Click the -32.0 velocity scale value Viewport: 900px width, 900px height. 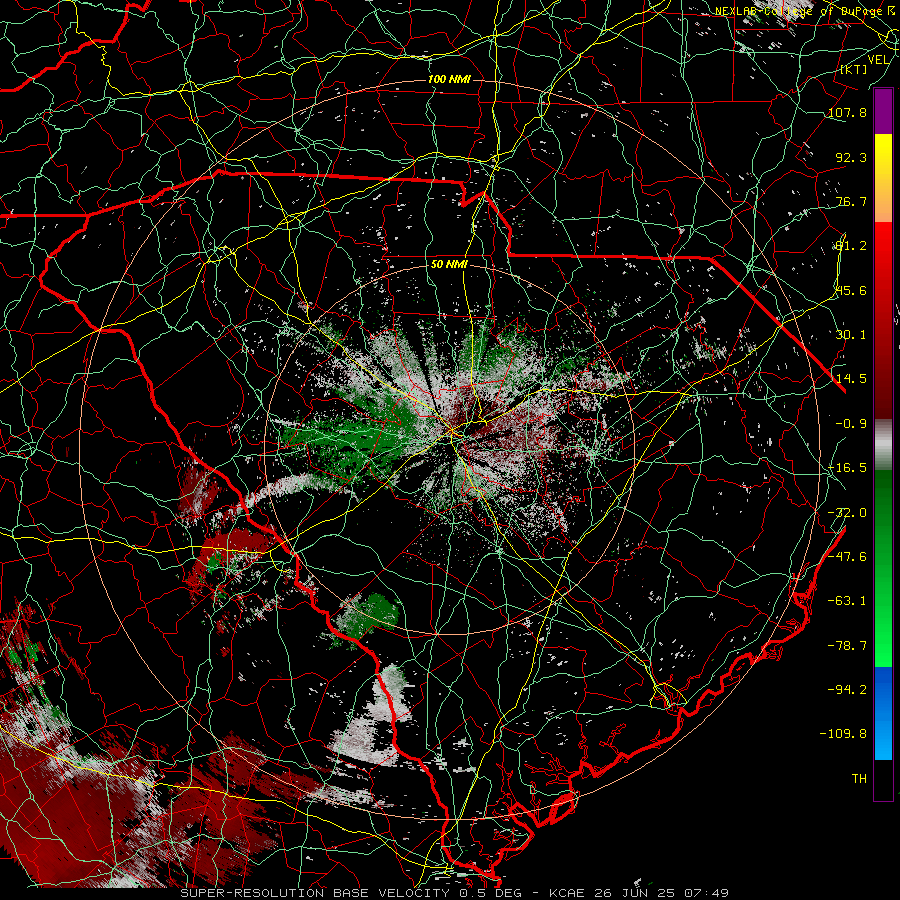pyautogui.click(x=847, y=513)
